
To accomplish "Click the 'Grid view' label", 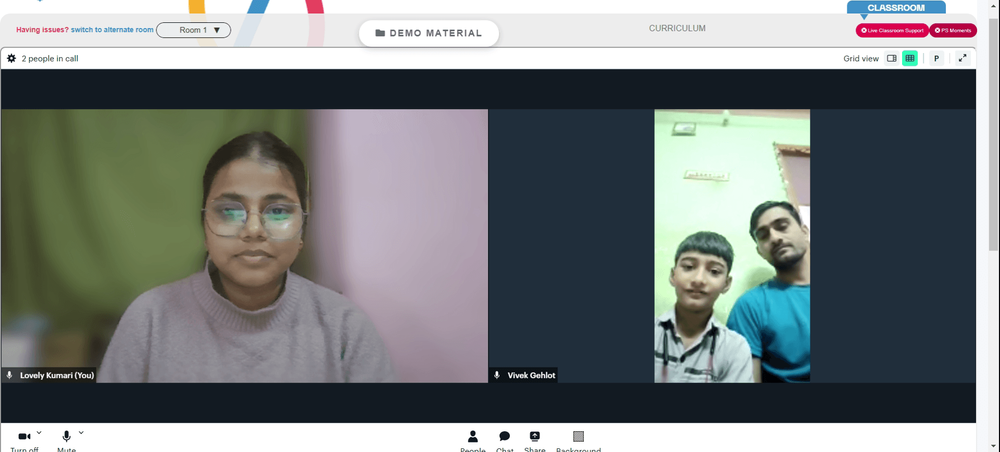I will [861, 59].
